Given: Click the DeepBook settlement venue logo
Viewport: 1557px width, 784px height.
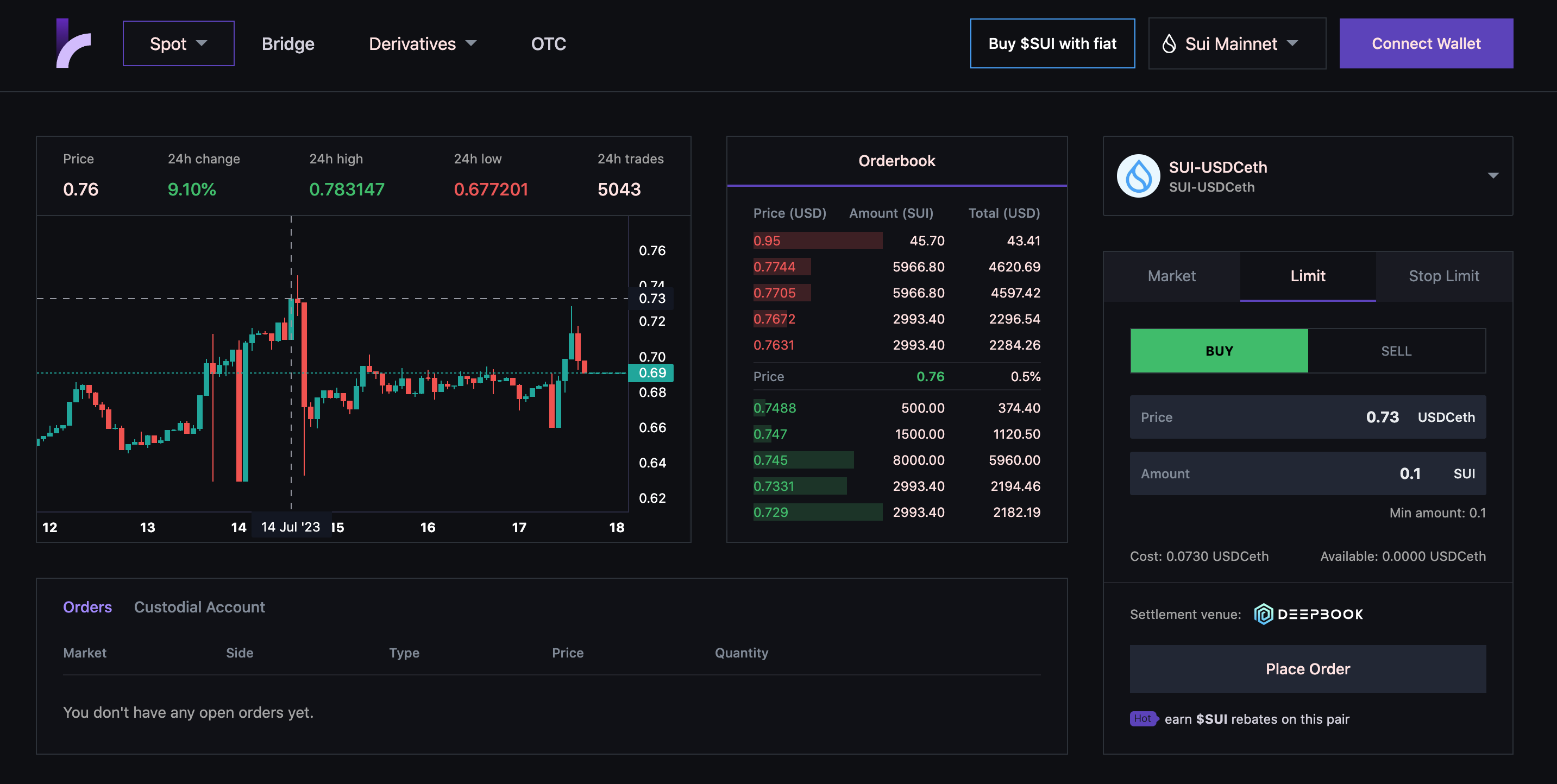Looking at the screenshot, I should 1308,614.
